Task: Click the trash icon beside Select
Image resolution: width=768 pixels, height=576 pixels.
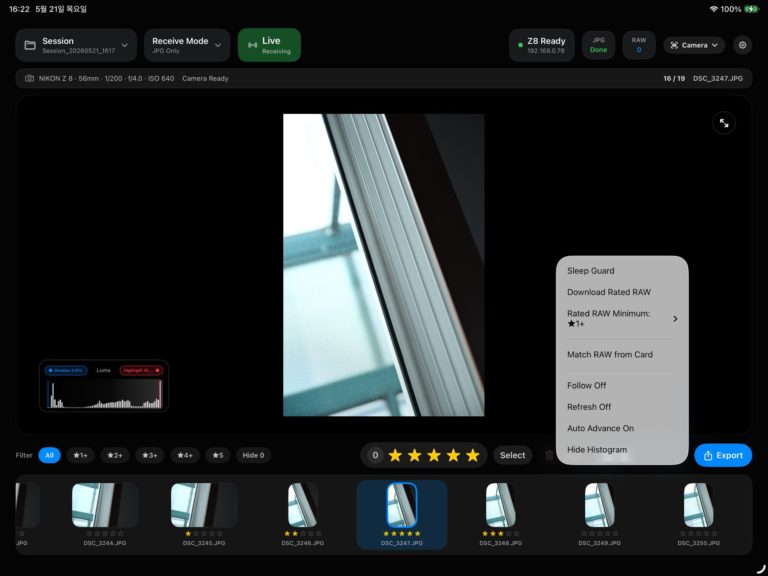Action: pos(549,455)
